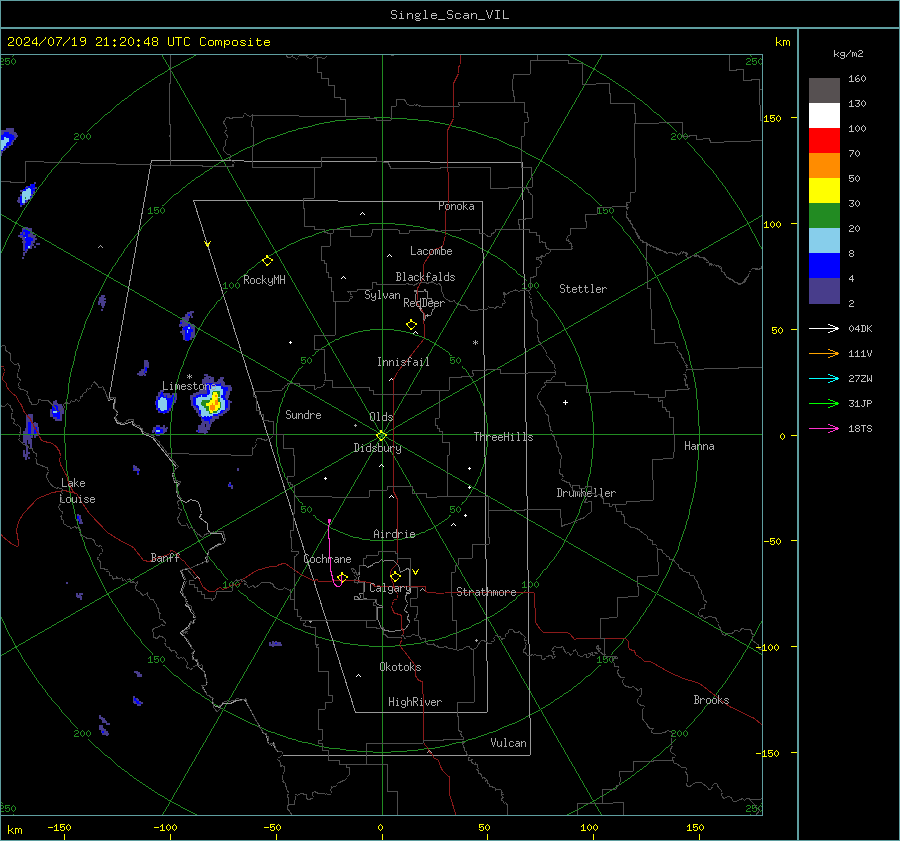Click the magenta 18TS arrow icon
The height and width of the screenshot is (841, 900).
click(x=824, y=429)
